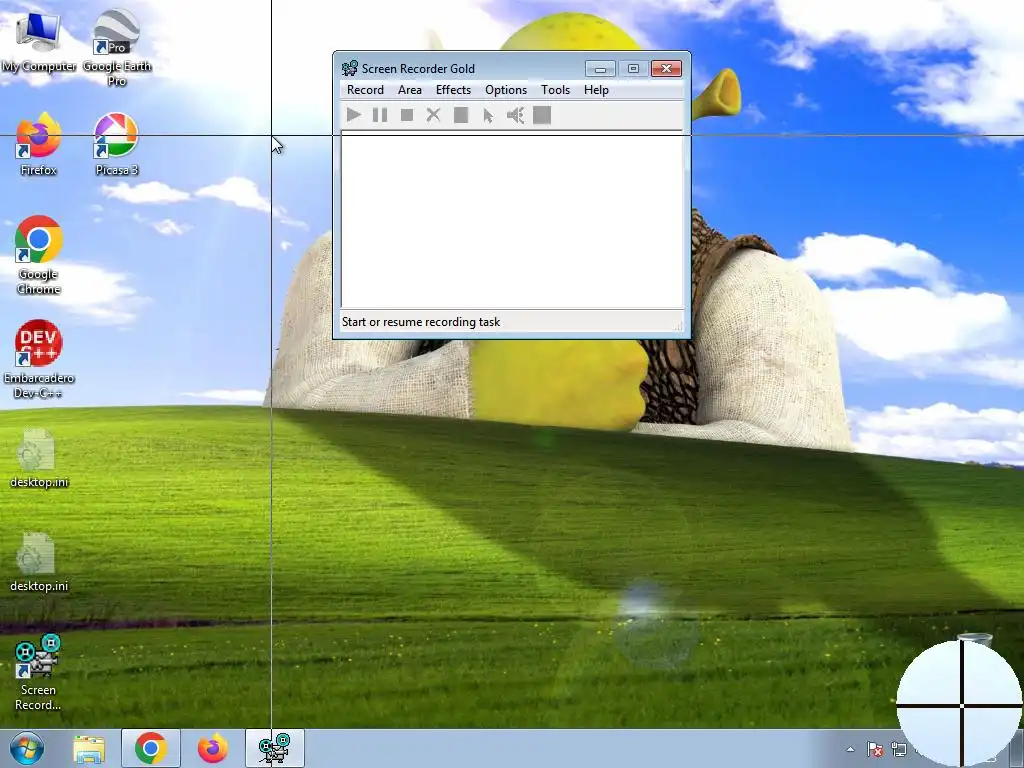Image resolution: width=1024 pixels, height=768 pixels.
Task: Open the Options menu
Action: tap(505, 90)
